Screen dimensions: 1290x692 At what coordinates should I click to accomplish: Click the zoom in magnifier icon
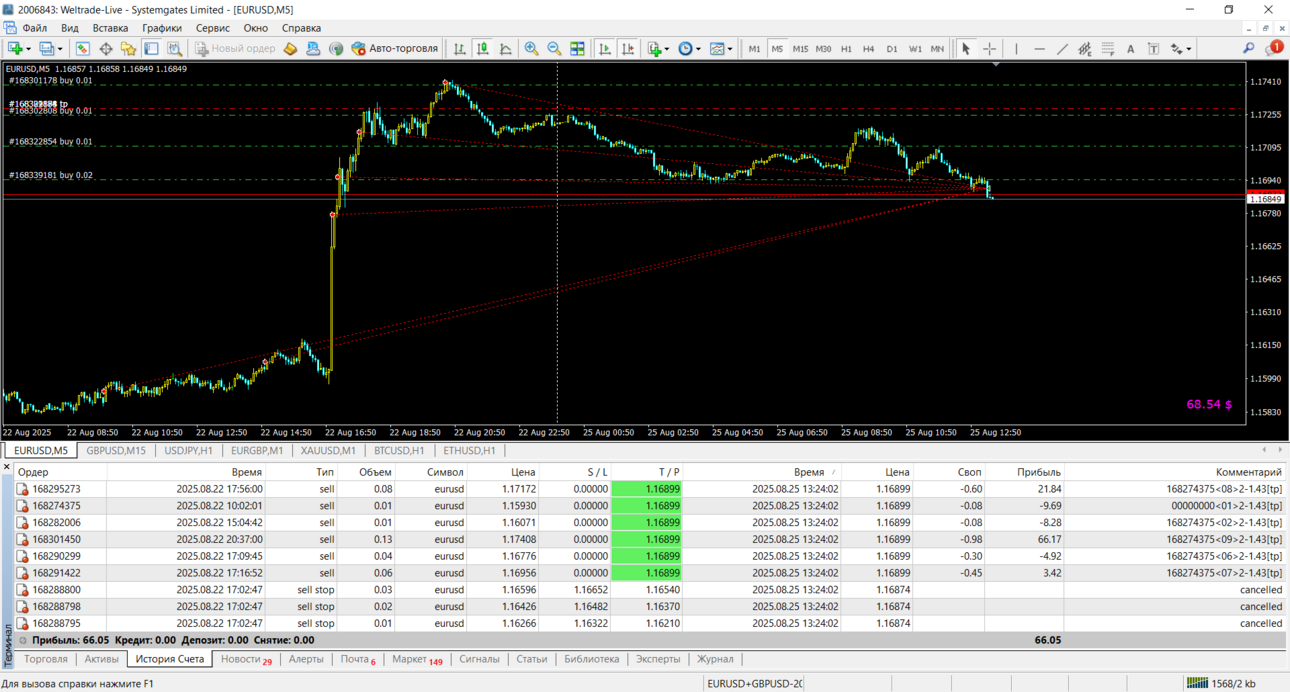click(x=531, y=48)
